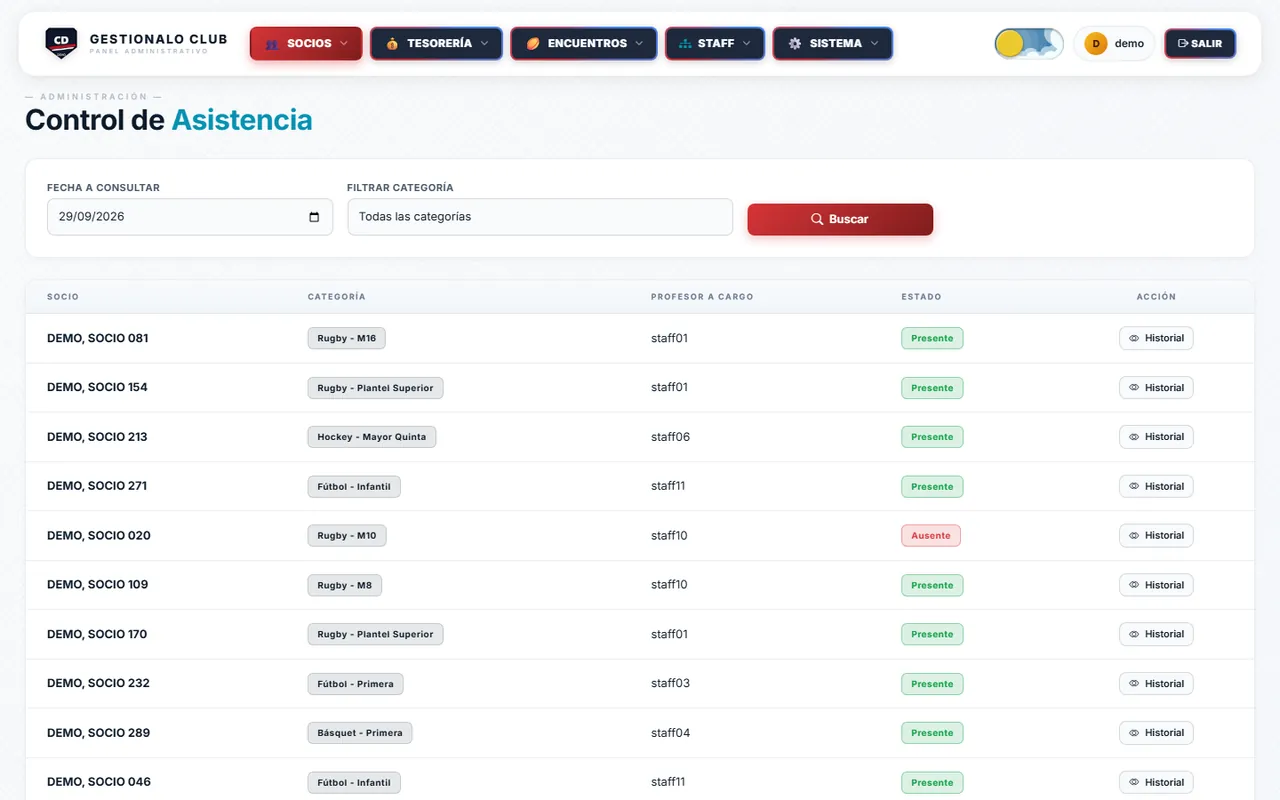Click the eye icon for SOCIO 213

point(1134,437)
